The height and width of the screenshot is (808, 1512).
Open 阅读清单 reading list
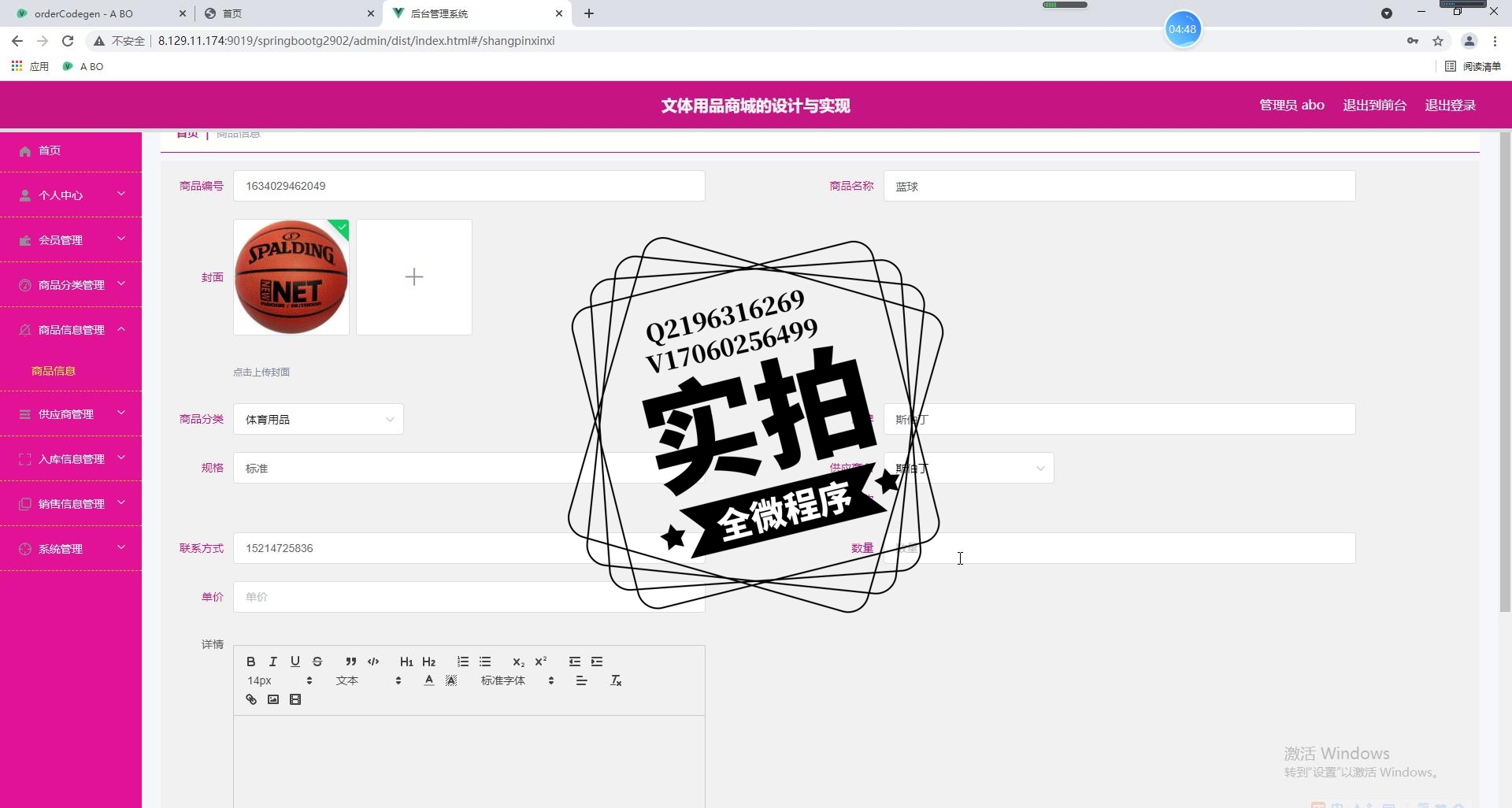1473,66
